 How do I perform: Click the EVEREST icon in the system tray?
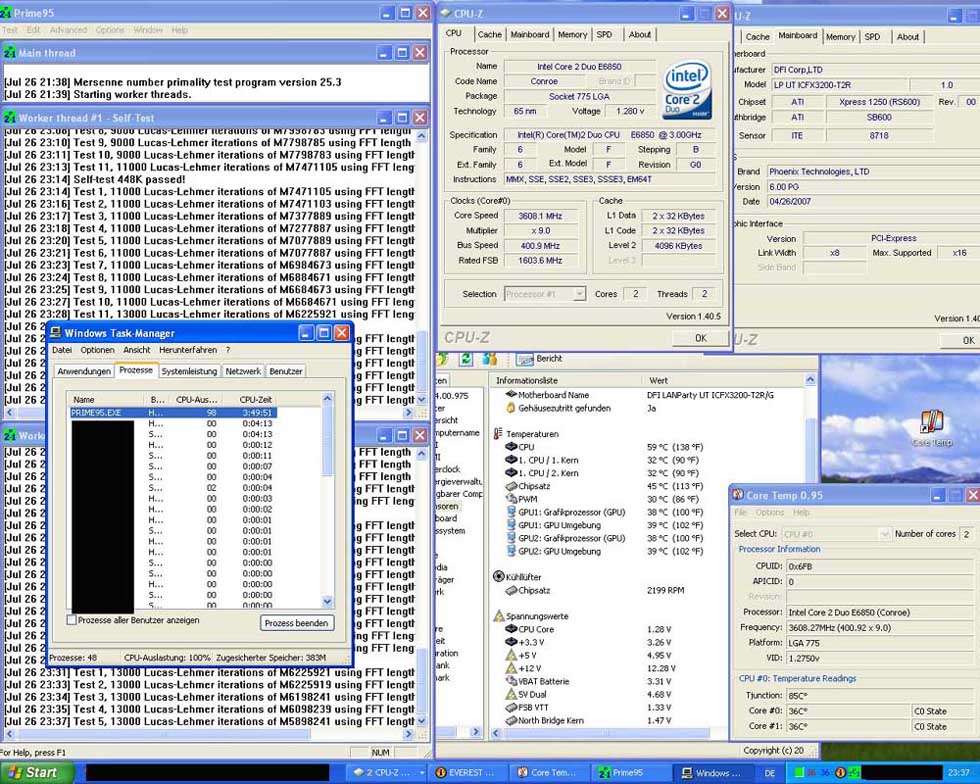pyautogui.click(x=840, y=773)
